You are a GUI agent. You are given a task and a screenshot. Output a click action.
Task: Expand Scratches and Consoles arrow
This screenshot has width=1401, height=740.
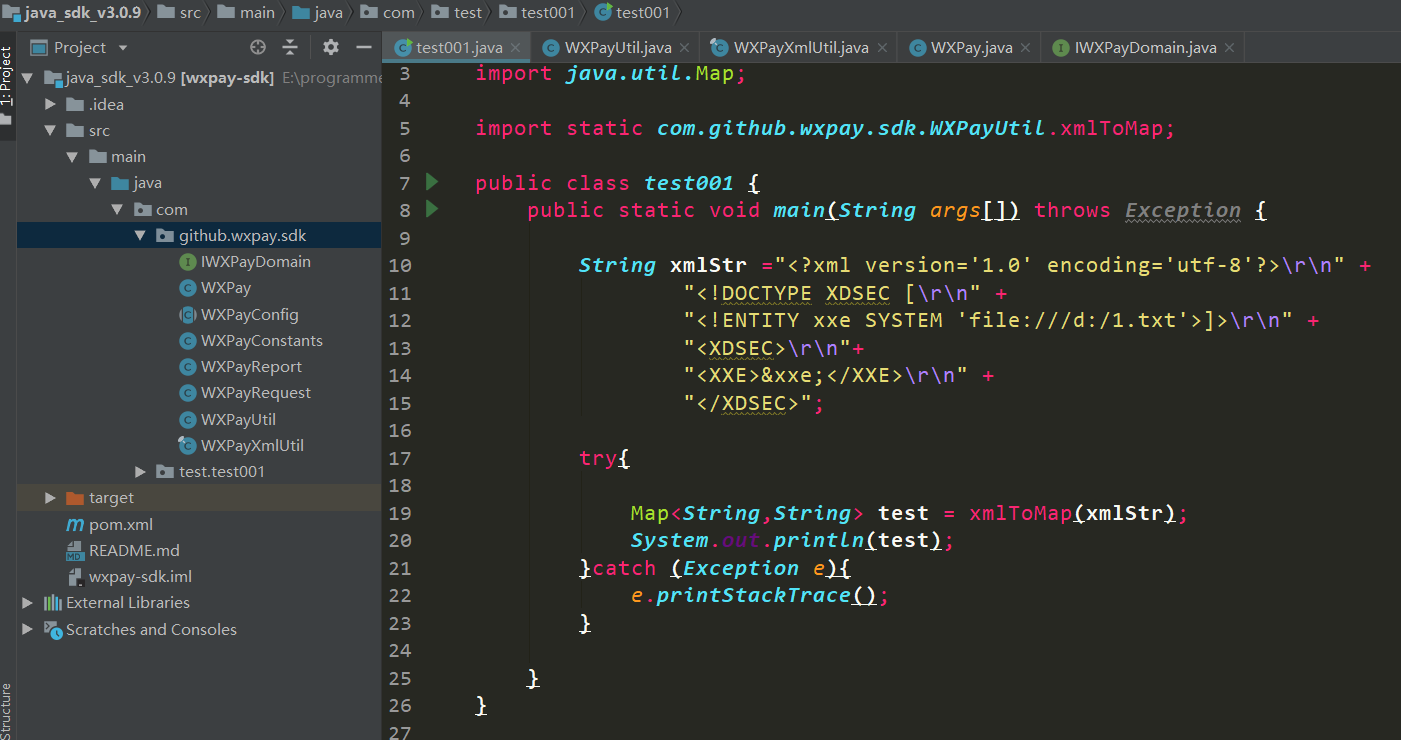[28, 630]
